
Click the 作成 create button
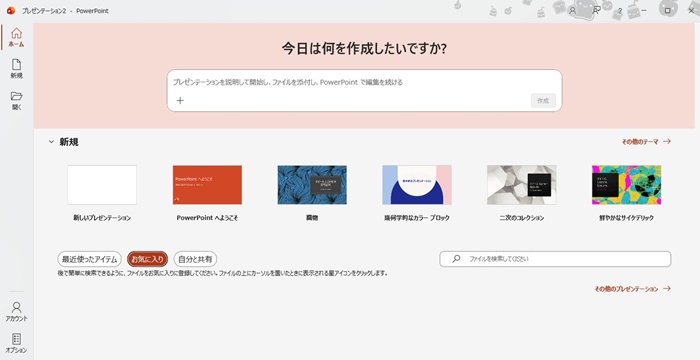[x=543, y=100]
